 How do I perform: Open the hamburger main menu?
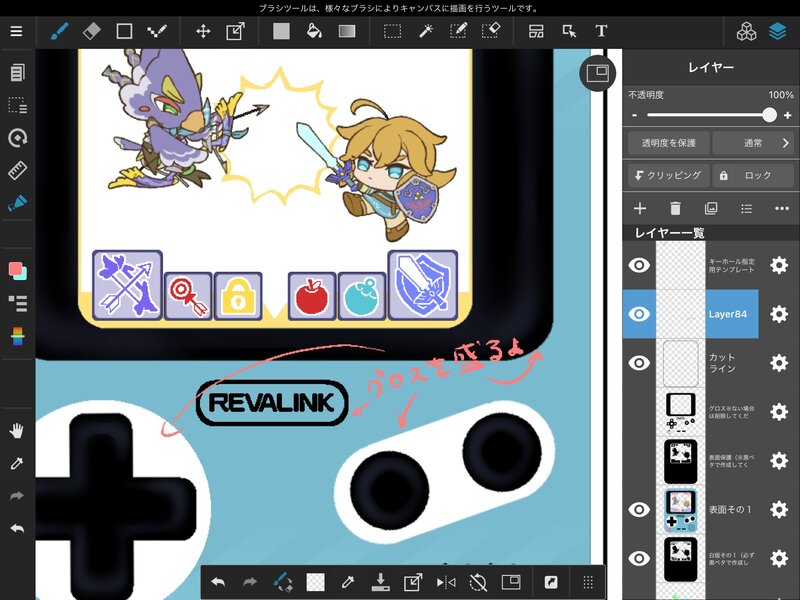pos(16,31)
